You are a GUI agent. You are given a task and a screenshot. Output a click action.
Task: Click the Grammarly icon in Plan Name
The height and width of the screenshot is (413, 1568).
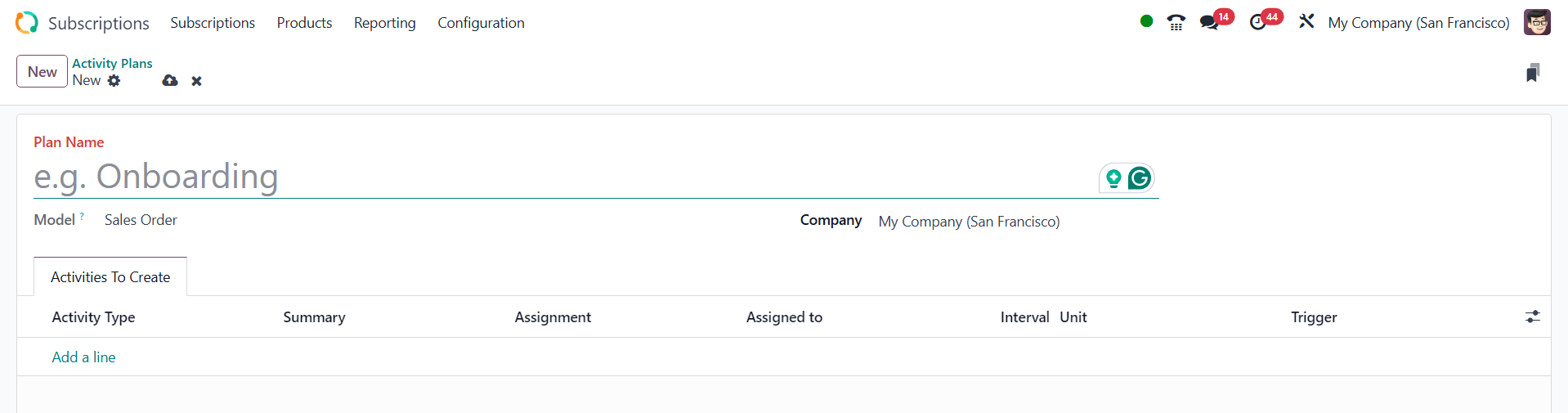pyautogui.click(x=1139, y=178)
